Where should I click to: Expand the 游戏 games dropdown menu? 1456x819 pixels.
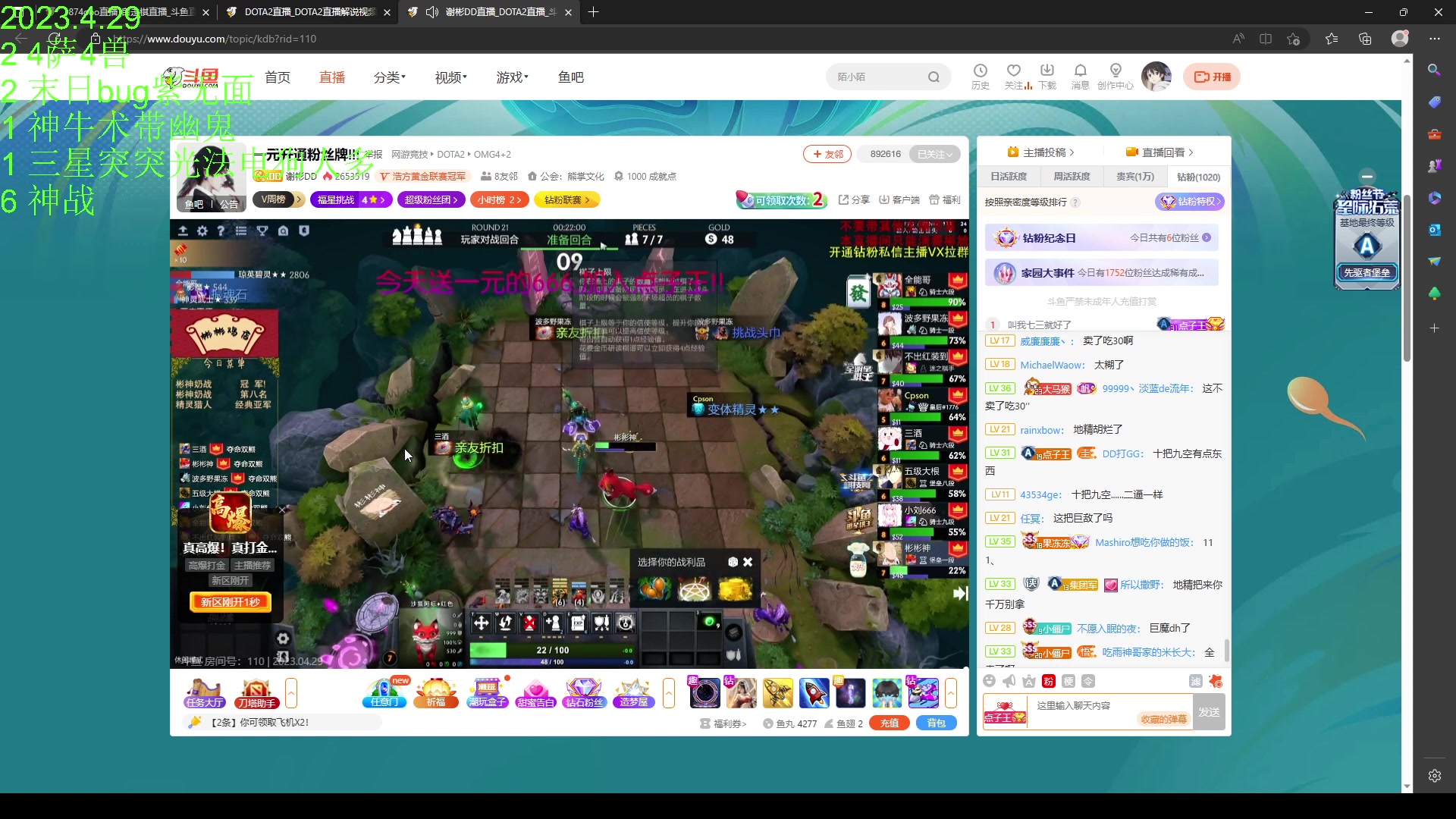pos(512,77)
